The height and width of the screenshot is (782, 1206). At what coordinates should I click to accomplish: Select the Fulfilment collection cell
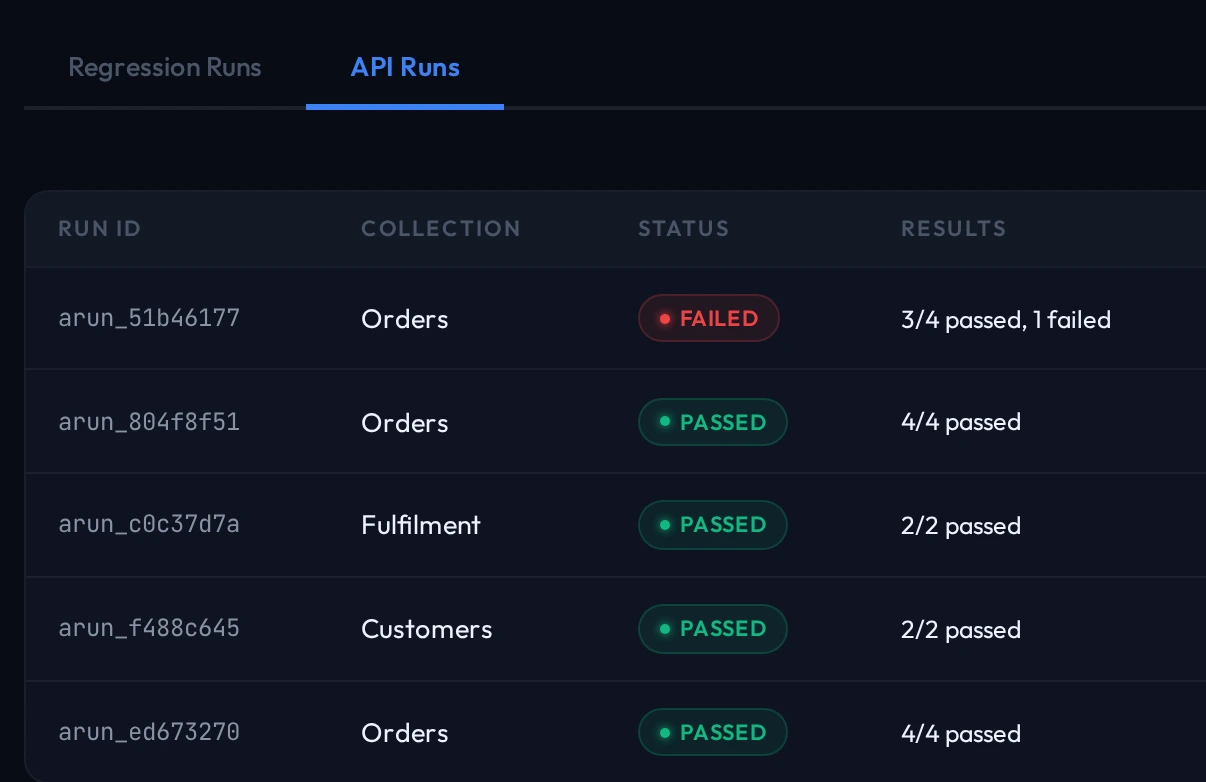point(421,525)
